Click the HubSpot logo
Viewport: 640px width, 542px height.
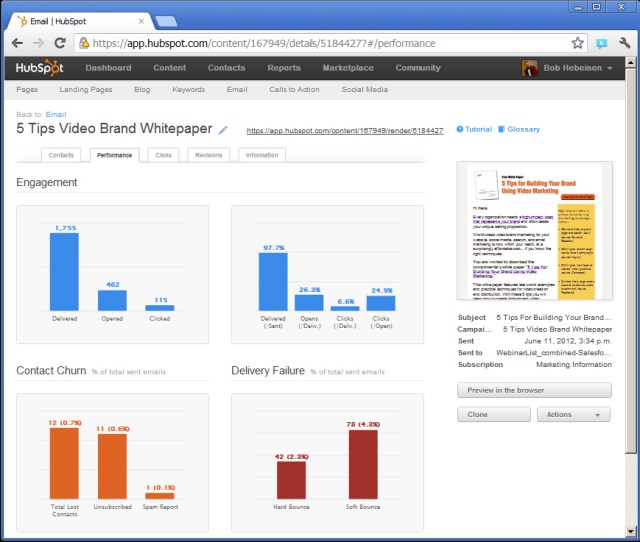pyautogui.click(x=38, y=68)
